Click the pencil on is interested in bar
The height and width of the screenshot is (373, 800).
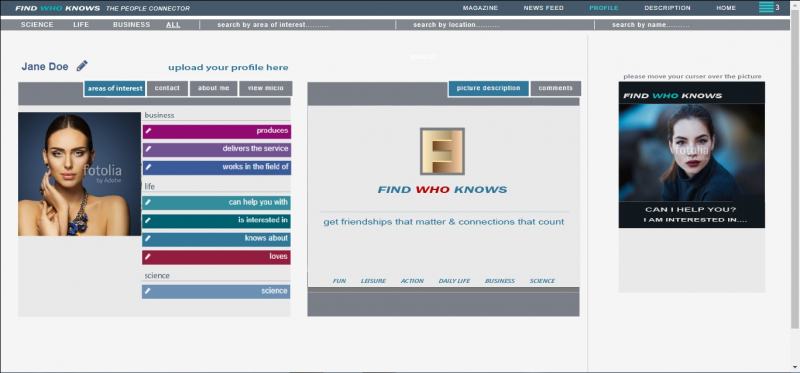148,220
